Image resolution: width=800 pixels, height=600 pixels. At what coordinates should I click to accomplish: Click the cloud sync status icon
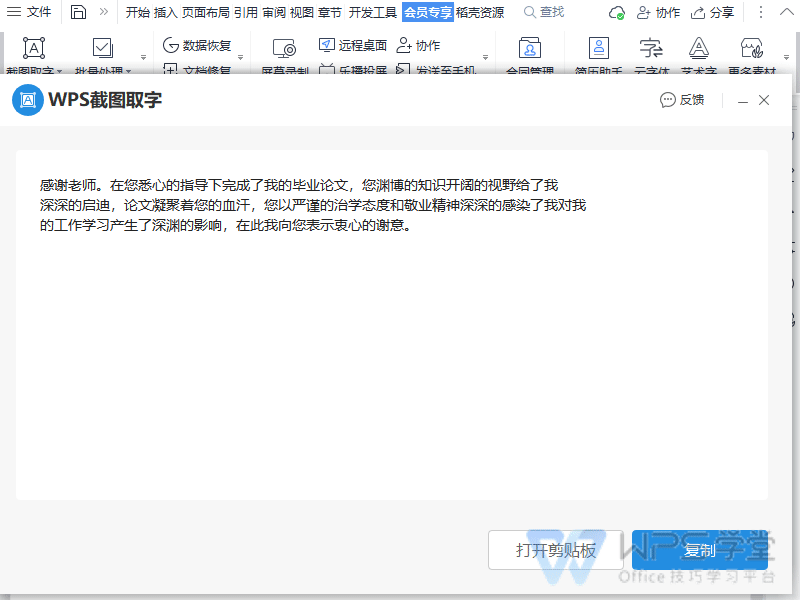617,13
